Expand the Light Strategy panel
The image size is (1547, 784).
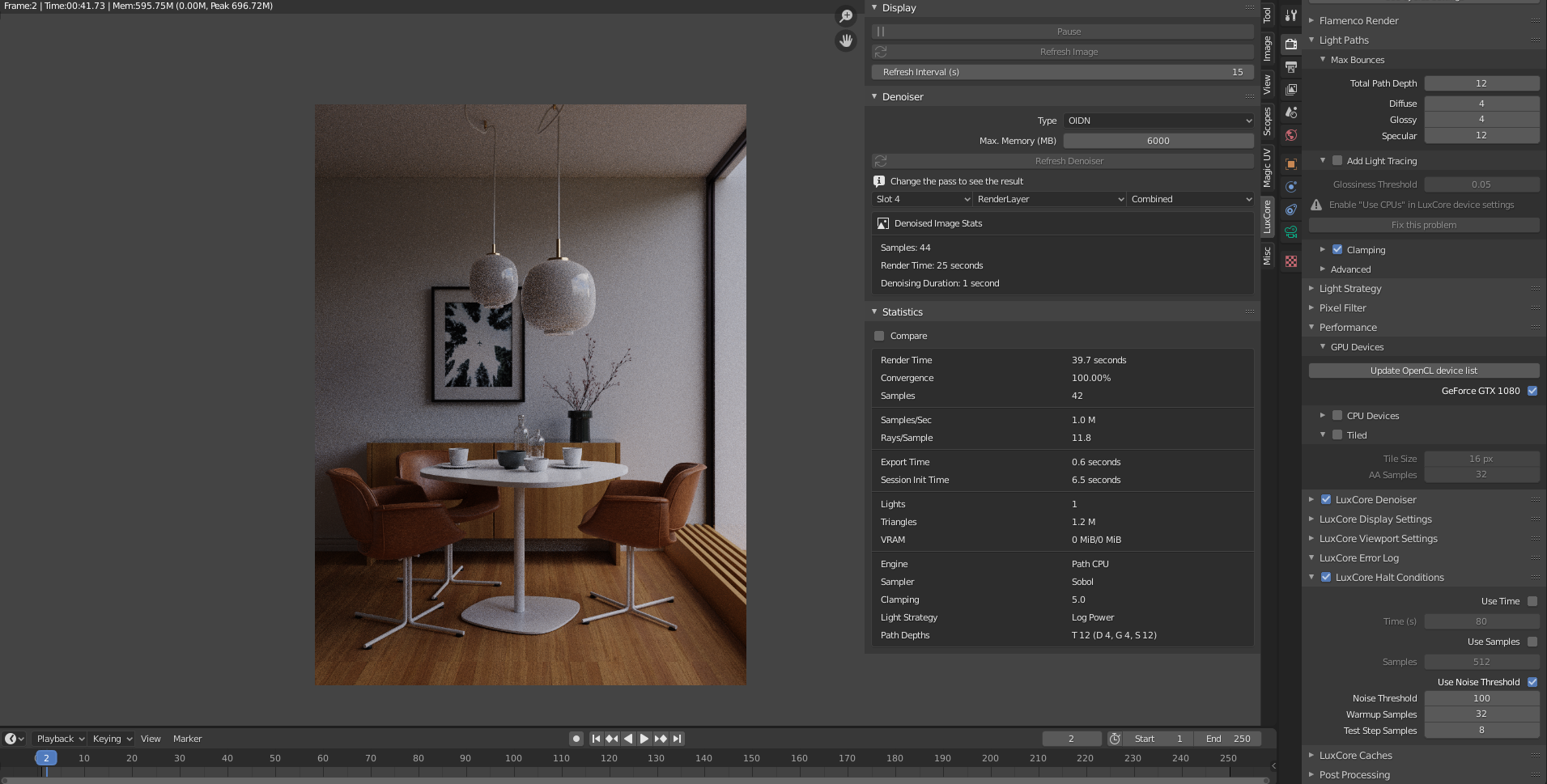[1349, 289]
